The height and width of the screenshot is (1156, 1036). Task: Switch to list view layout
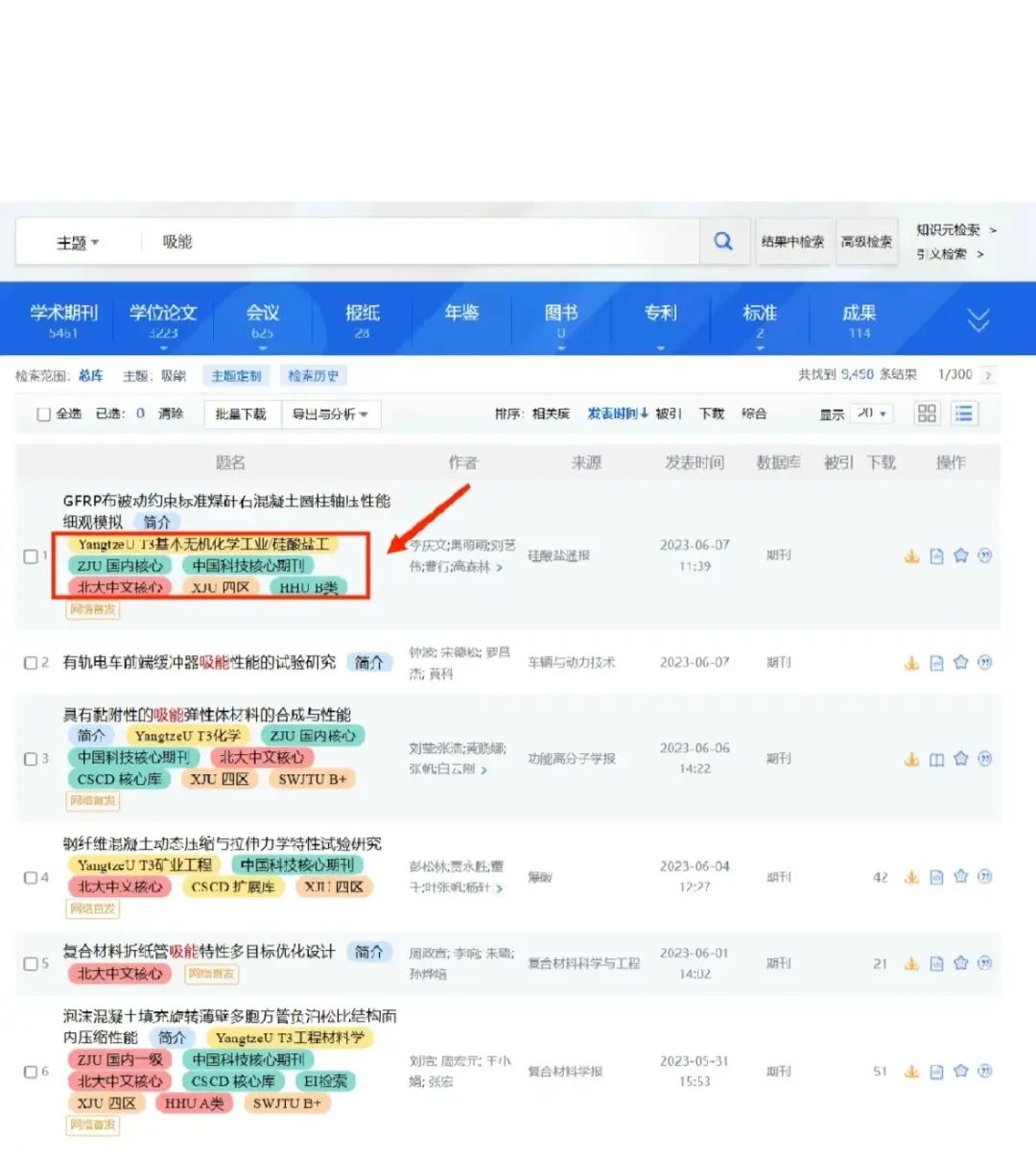964,413
